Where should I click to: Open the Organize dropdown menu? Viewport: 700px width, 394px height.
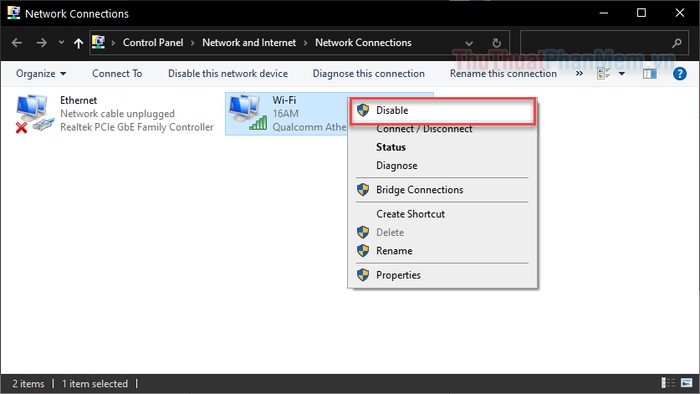pyautogui.click(x=41, y=74)
